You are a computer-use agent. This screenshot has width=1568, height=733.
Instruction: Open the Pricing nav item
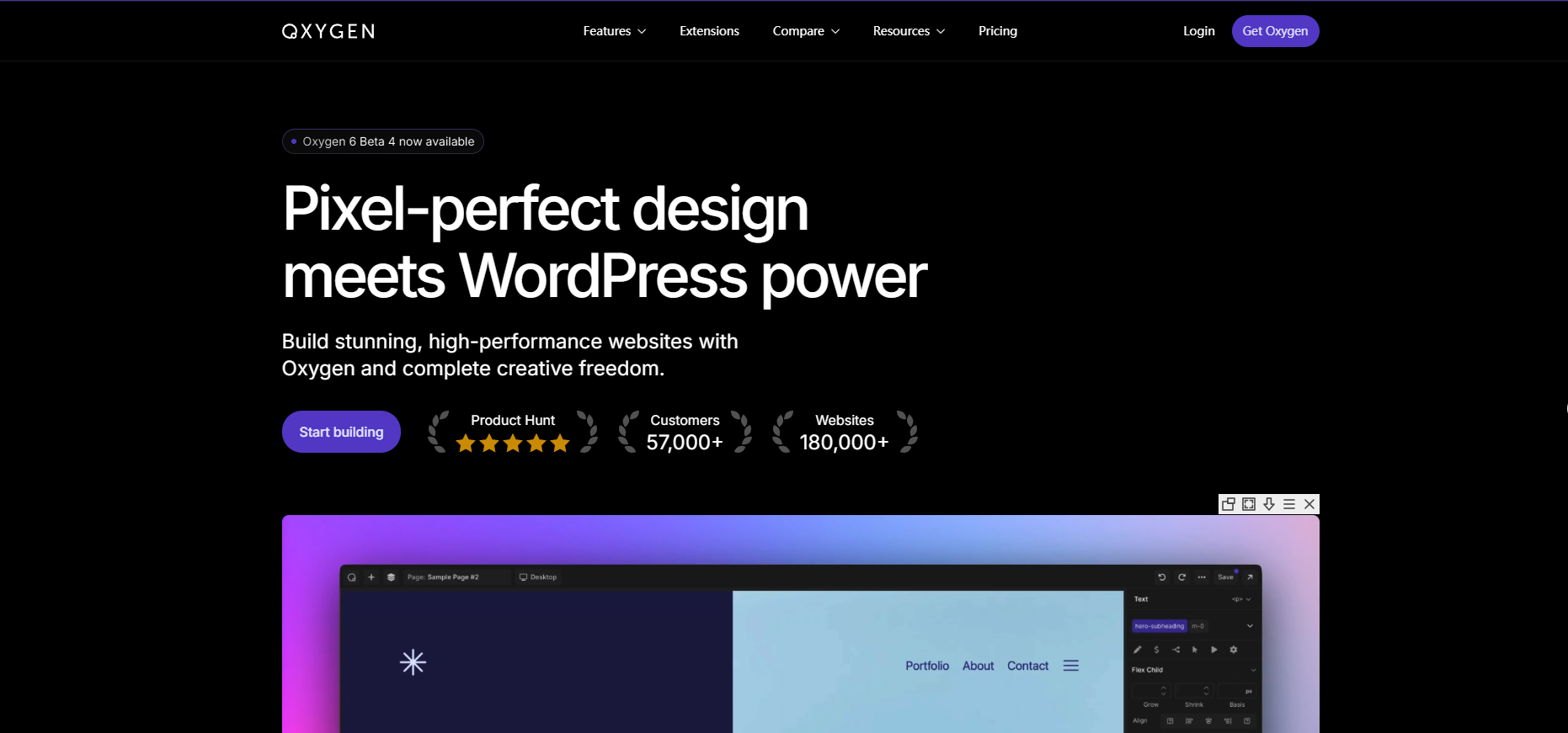997,31
